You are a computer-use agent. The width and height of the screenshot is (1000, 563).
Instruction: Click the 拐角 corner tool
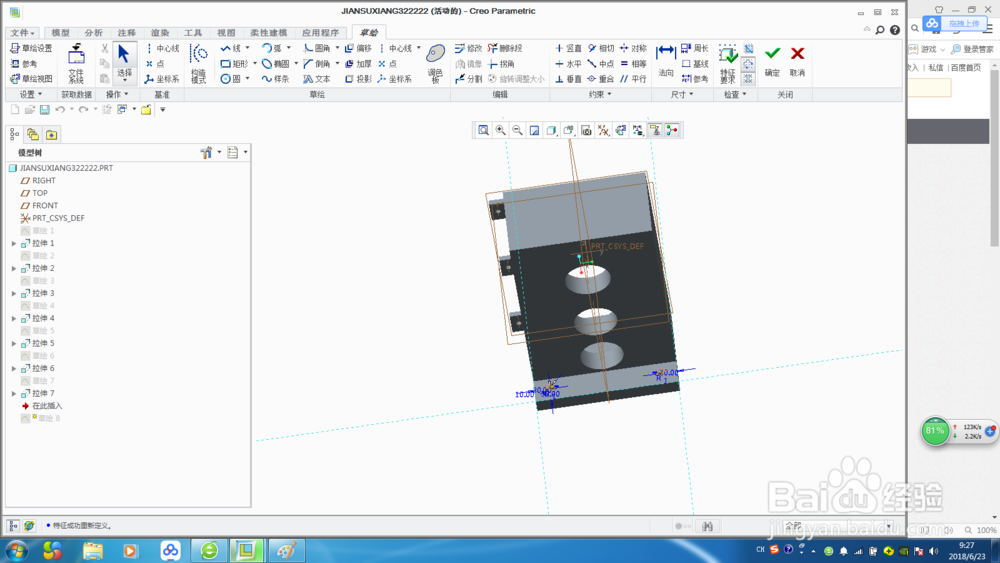click(x=501, y=64)
